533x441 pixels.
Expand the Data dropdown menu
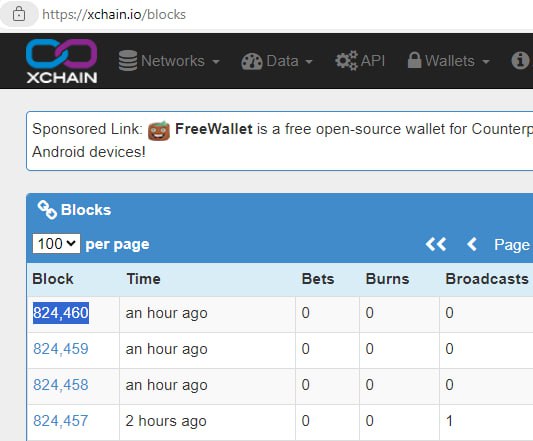click(277, 62)
